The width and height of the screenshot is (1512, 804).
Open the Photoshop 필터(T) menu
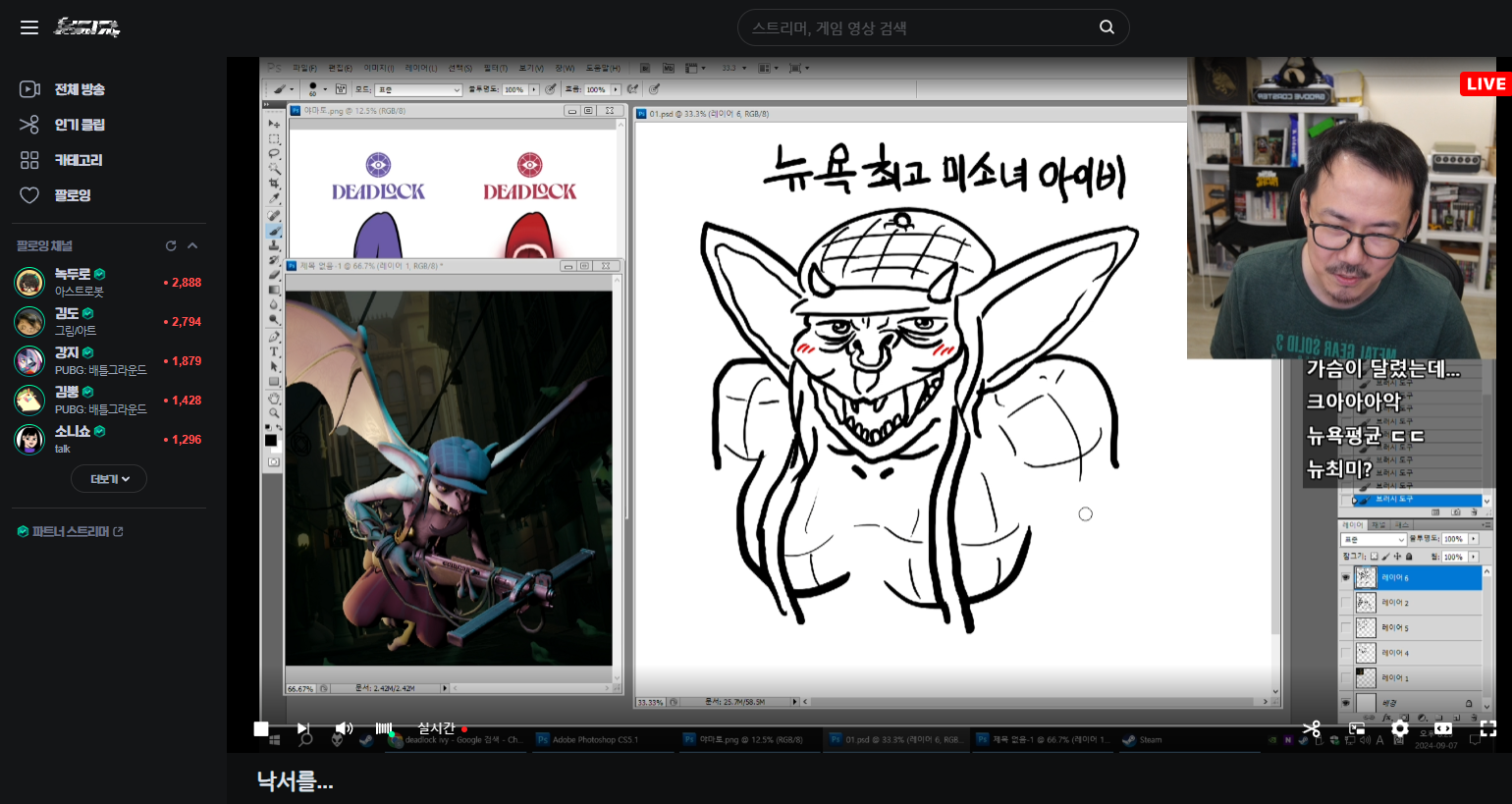coord(495,68)
